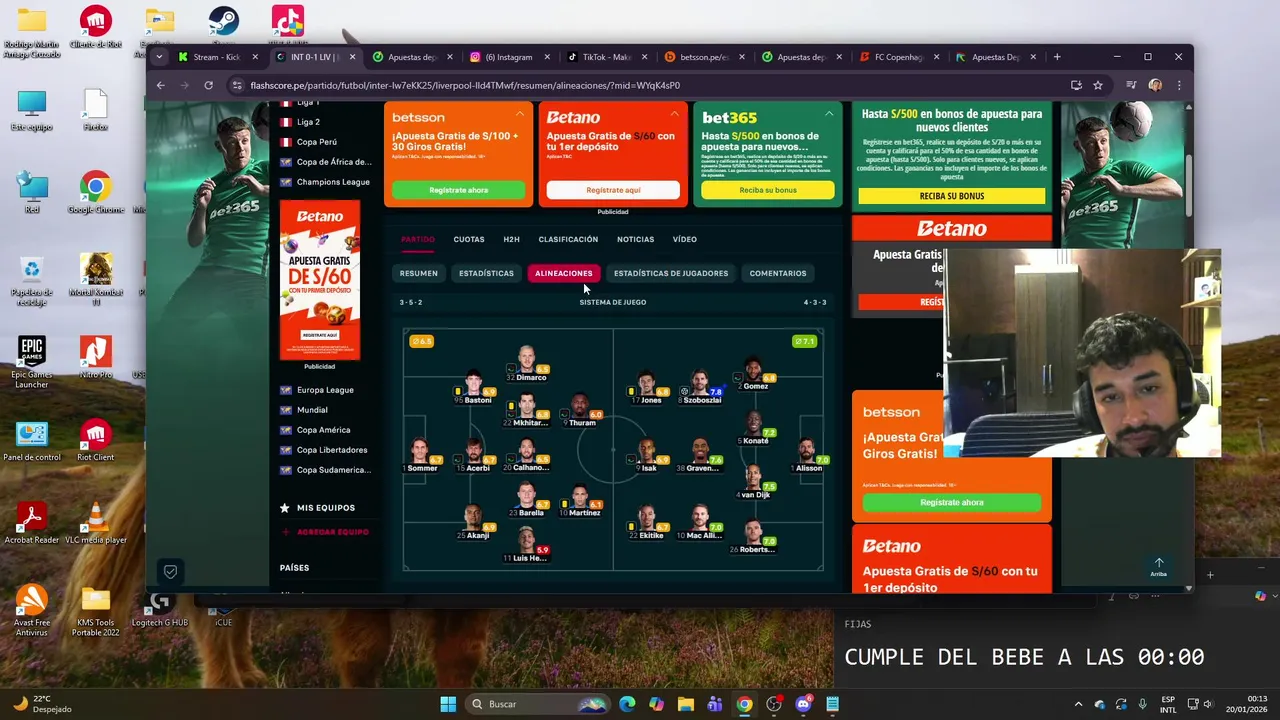
Task: Collapse the bet365 ad card chevron
Action: pos(829,114)
